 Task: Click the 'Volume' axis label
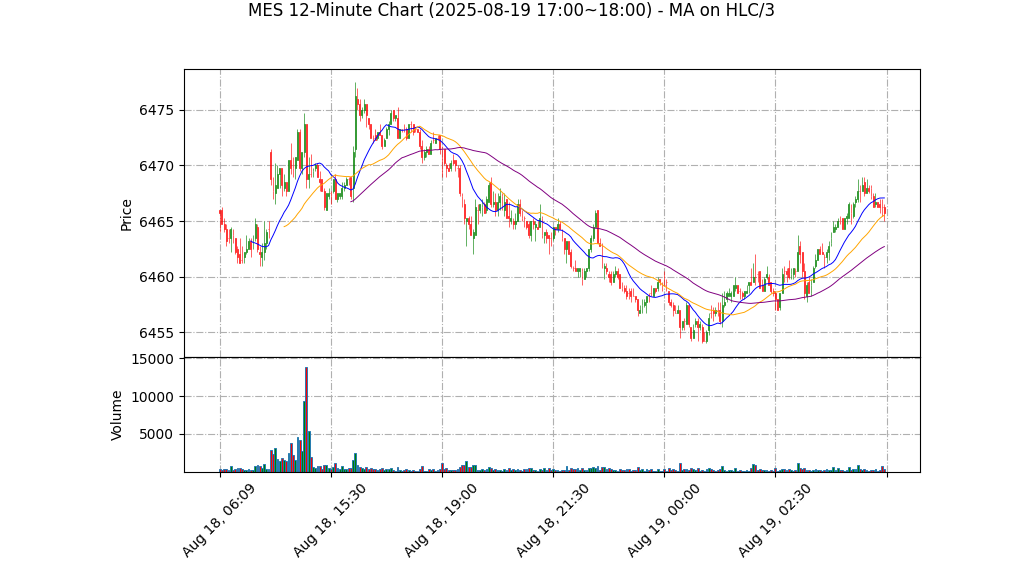click(116, 415)
